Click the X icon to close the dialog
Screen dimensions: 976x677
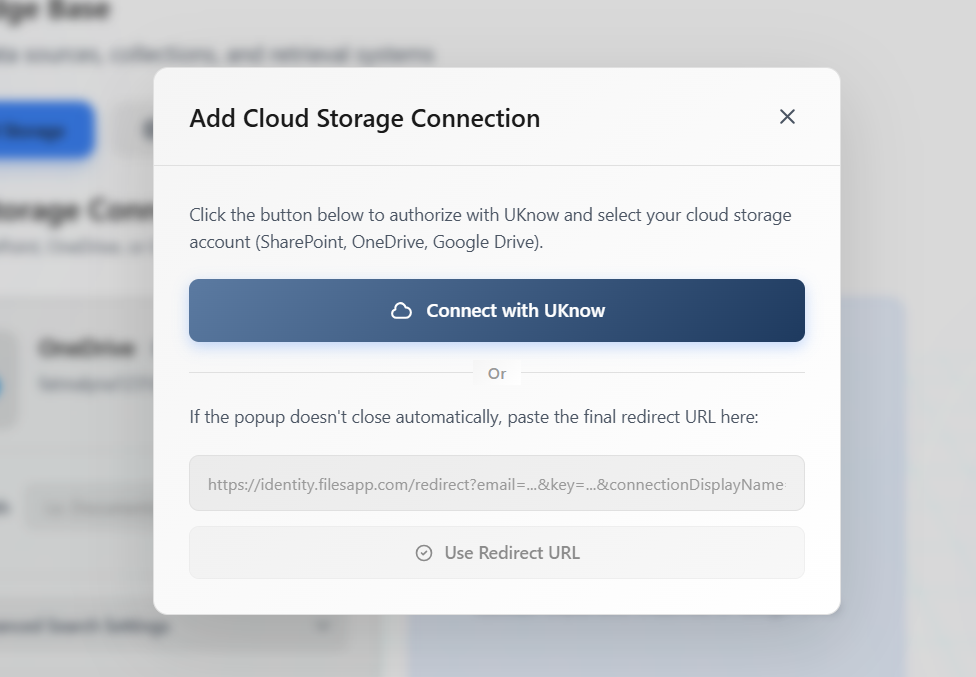pos(787,117)
